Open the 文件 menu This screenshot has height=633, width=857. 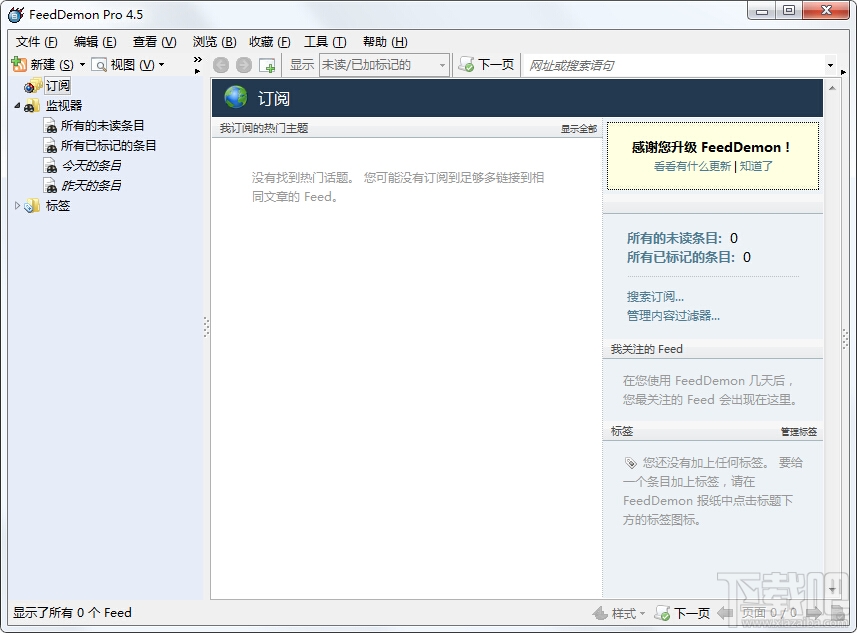(x=36, y=42)
